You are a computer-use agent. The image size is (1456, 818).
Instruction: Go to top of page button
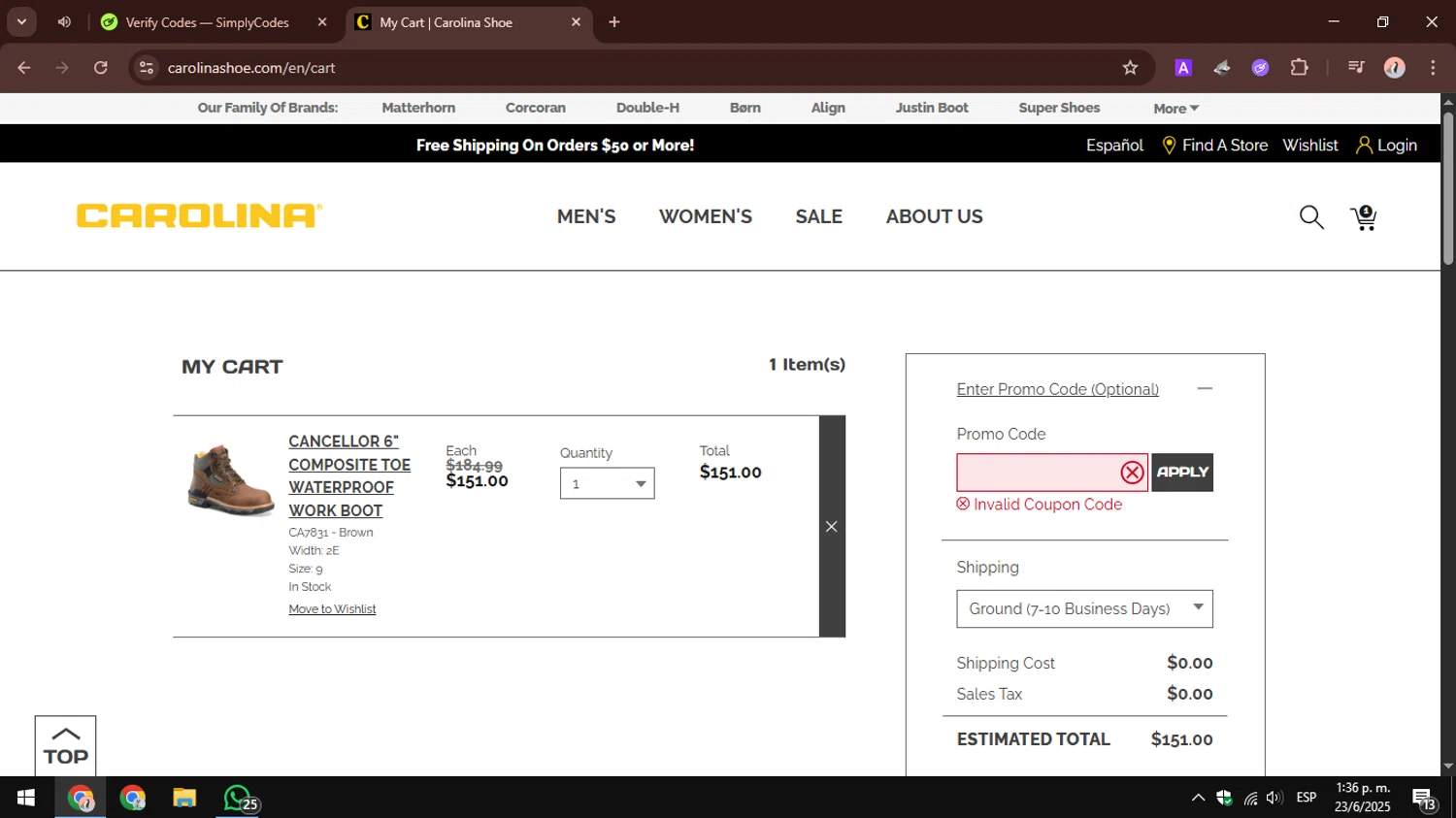65,746
